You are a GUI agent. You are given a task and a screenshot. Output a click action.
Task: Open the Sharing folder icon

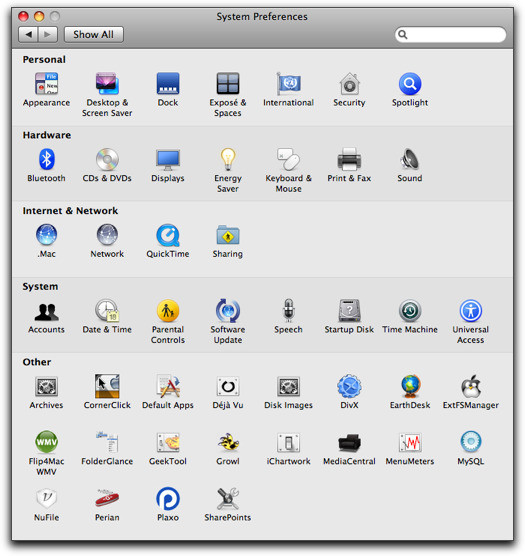coord(228,235)
